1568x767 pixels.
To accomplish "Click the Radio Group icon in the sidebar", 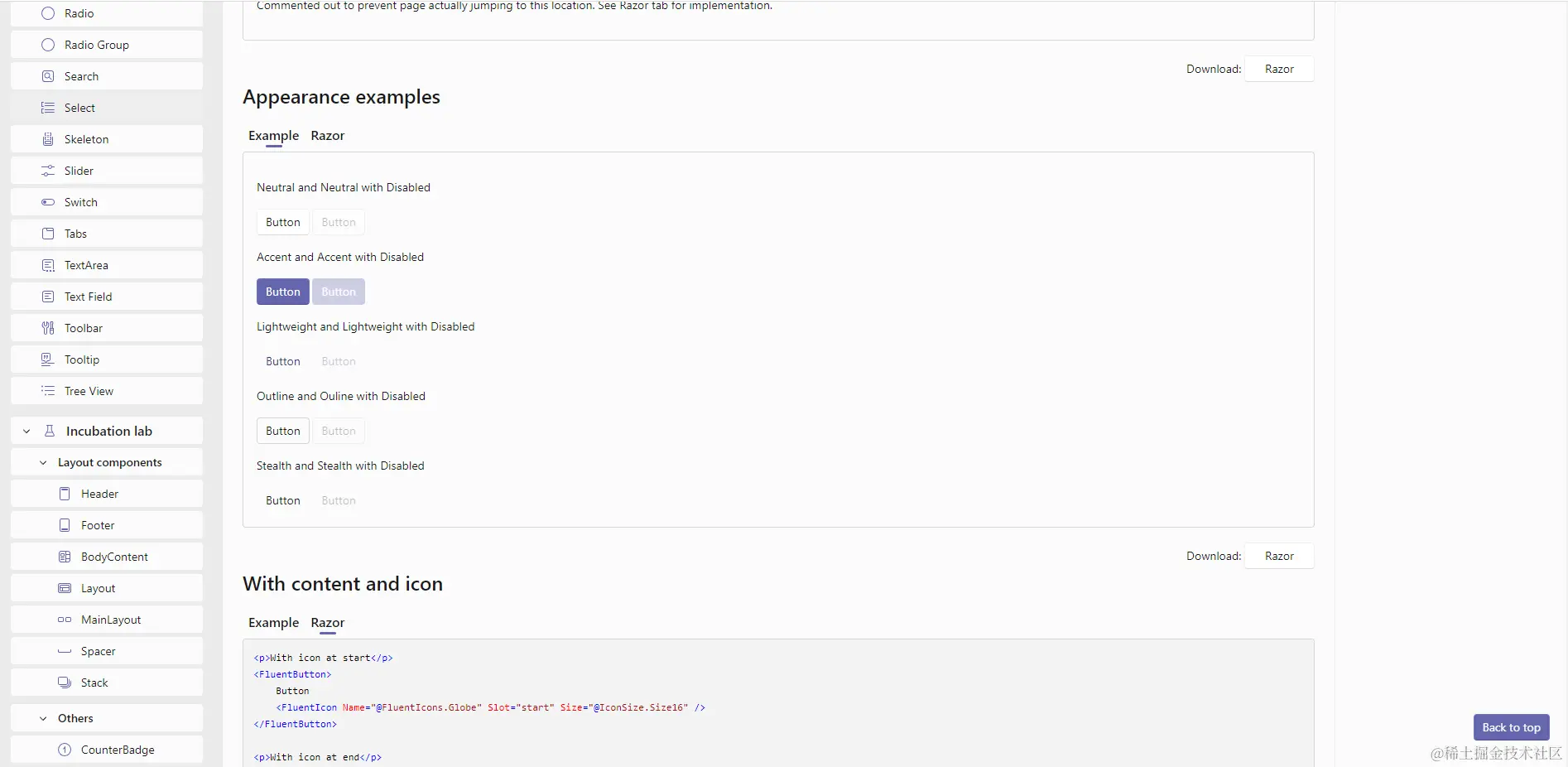I will click(x=48, y=45).
